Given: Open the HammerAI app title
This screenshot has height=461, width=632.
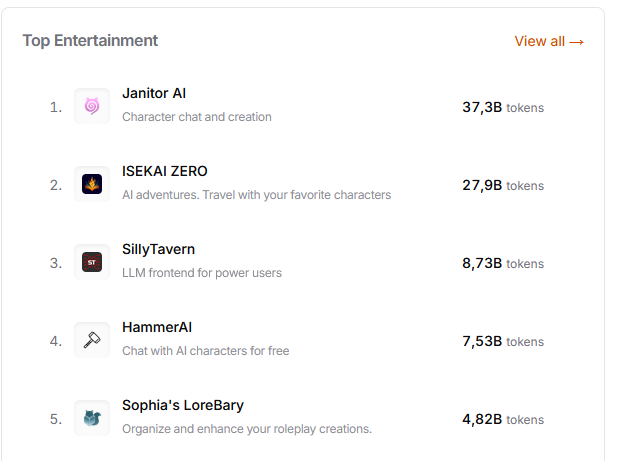Looking at the screenshot, I should point(157,327).
